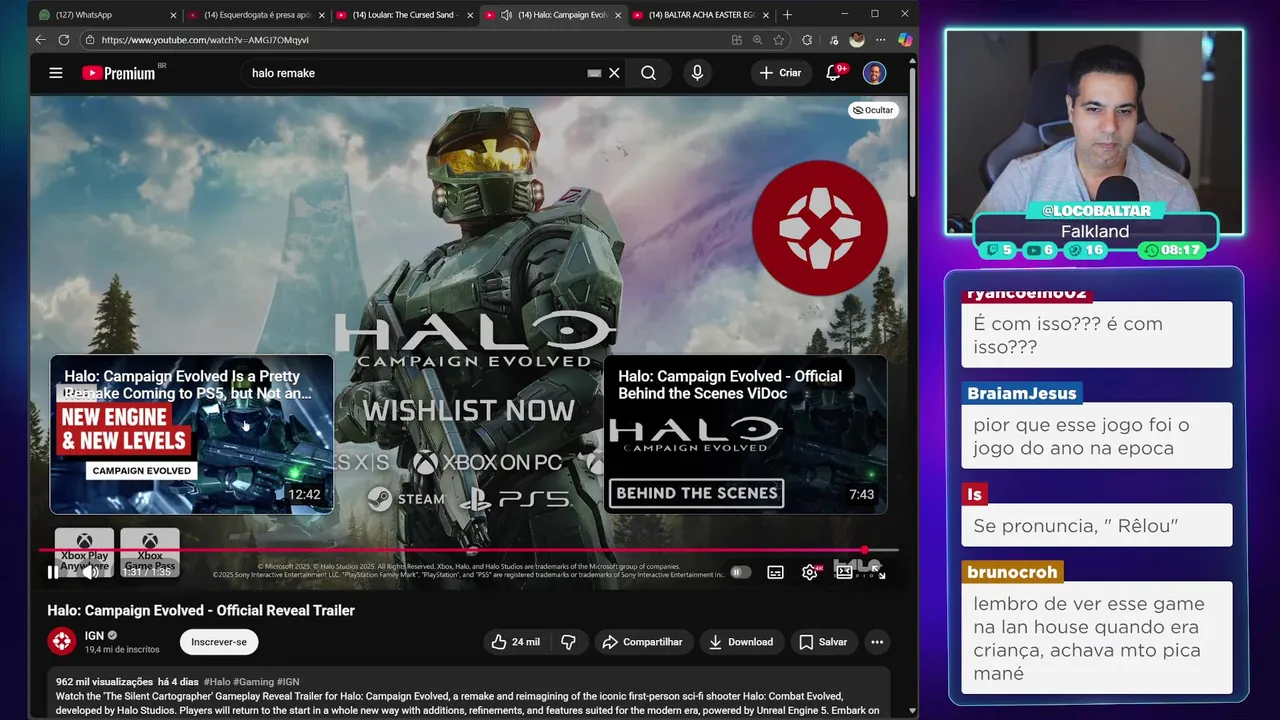This screenshot has height=720, width=1280.
Task: Click BraiamJesus chat username
Action: pos(1022,393)
